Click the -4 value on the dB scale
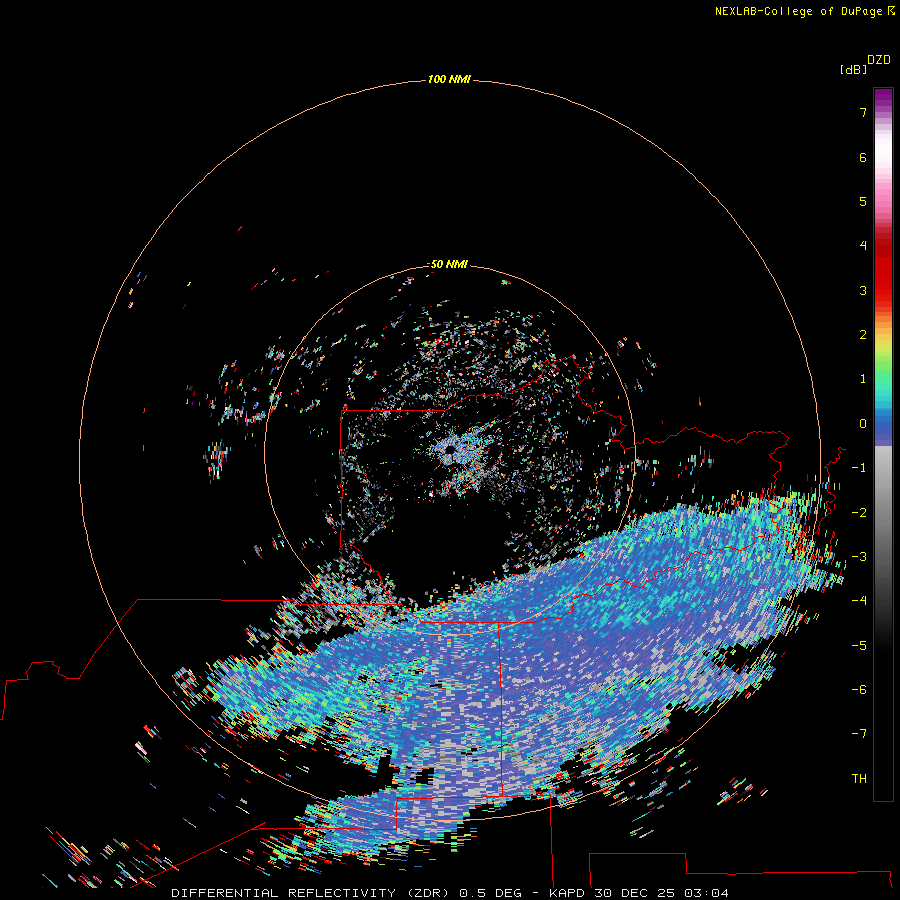 (x=859, y=601)
